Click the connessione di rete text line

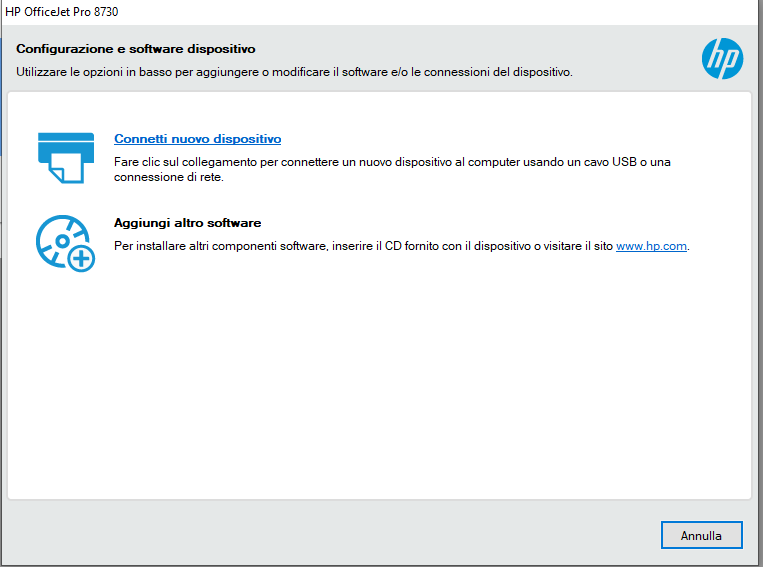point(169,177)
